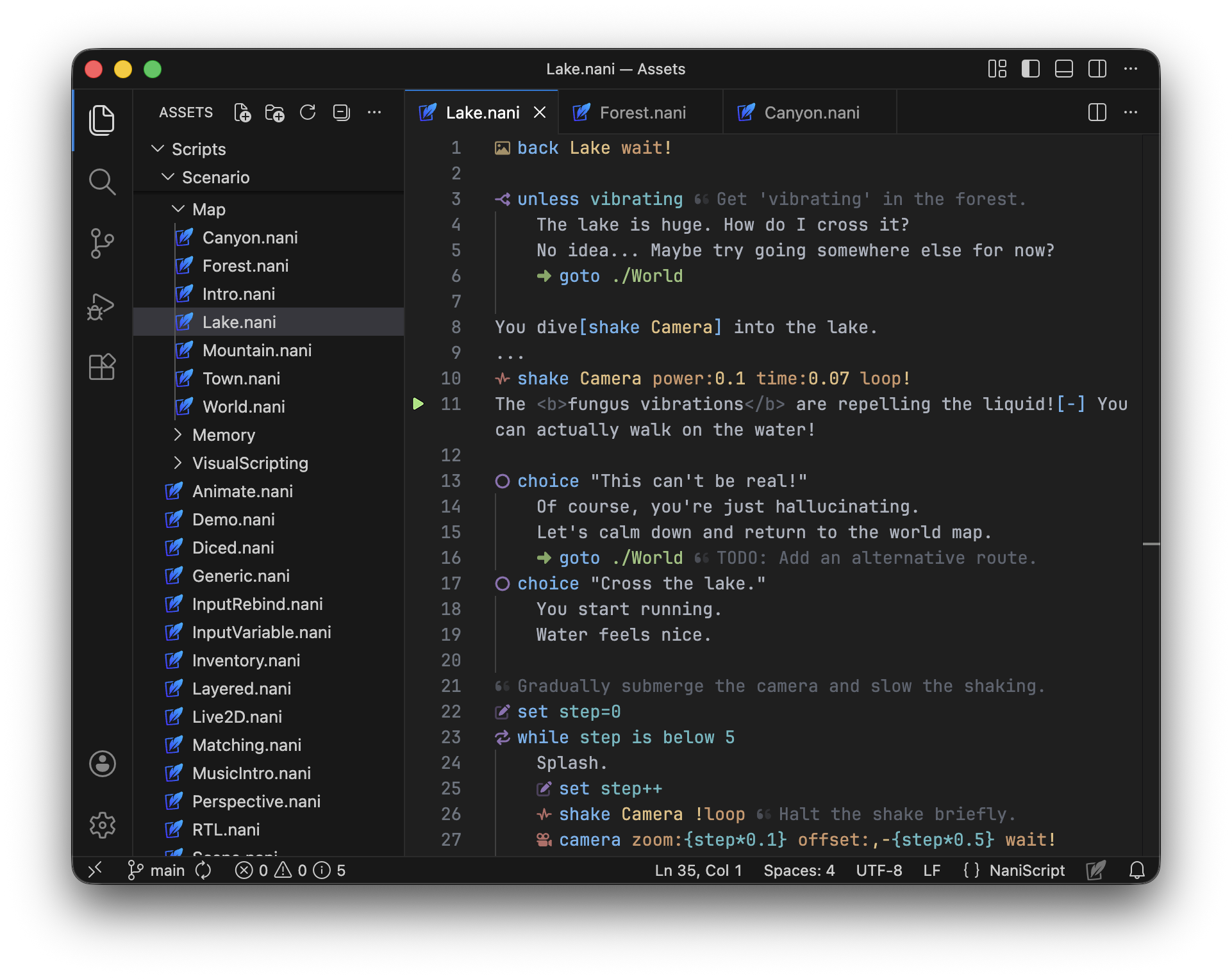
Task: Switch to the Canyon.nani tab
Action: (811, 113)
